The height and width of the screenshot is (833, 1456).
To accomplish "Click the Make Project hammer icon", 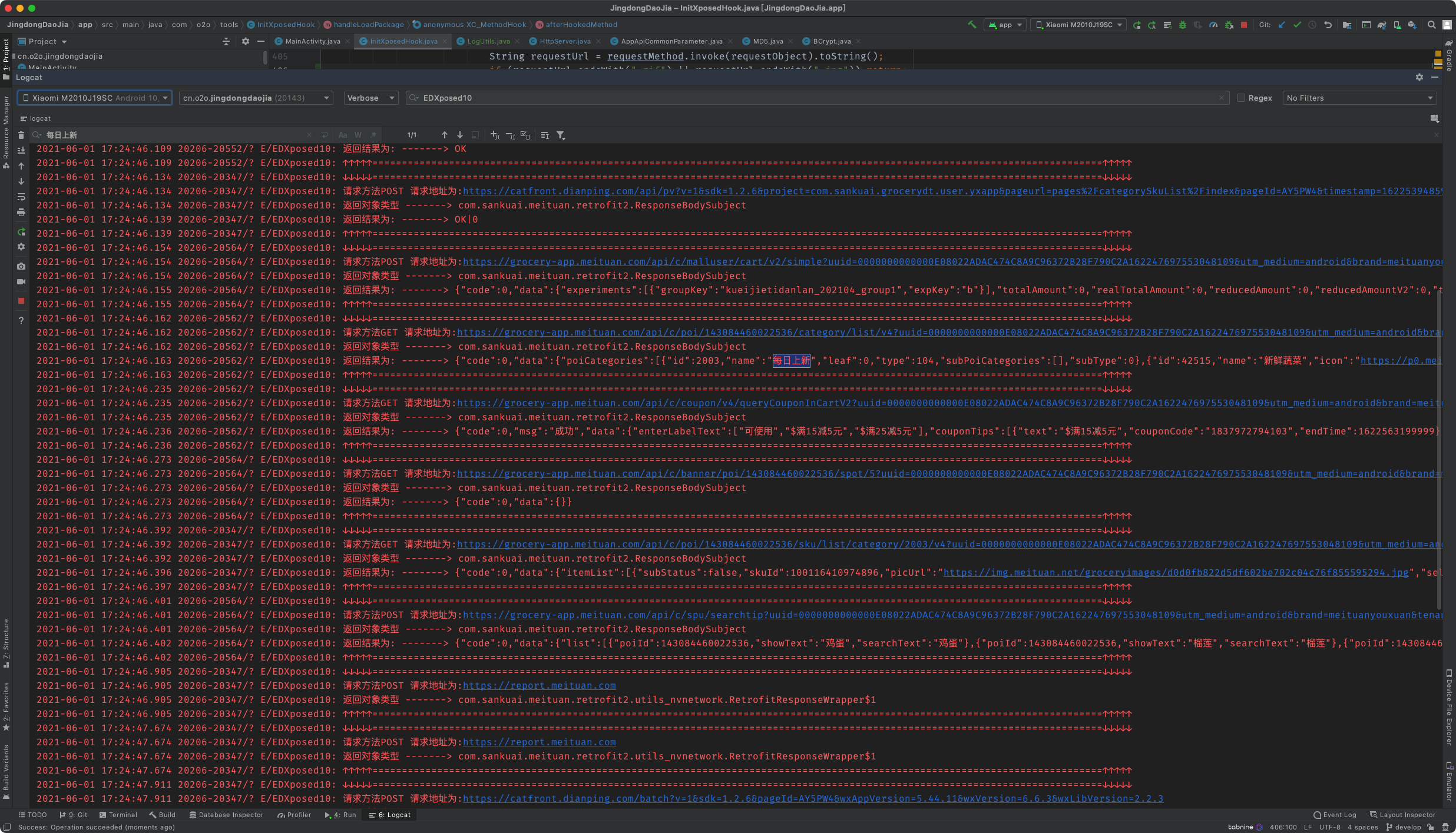I will point(972,25).
